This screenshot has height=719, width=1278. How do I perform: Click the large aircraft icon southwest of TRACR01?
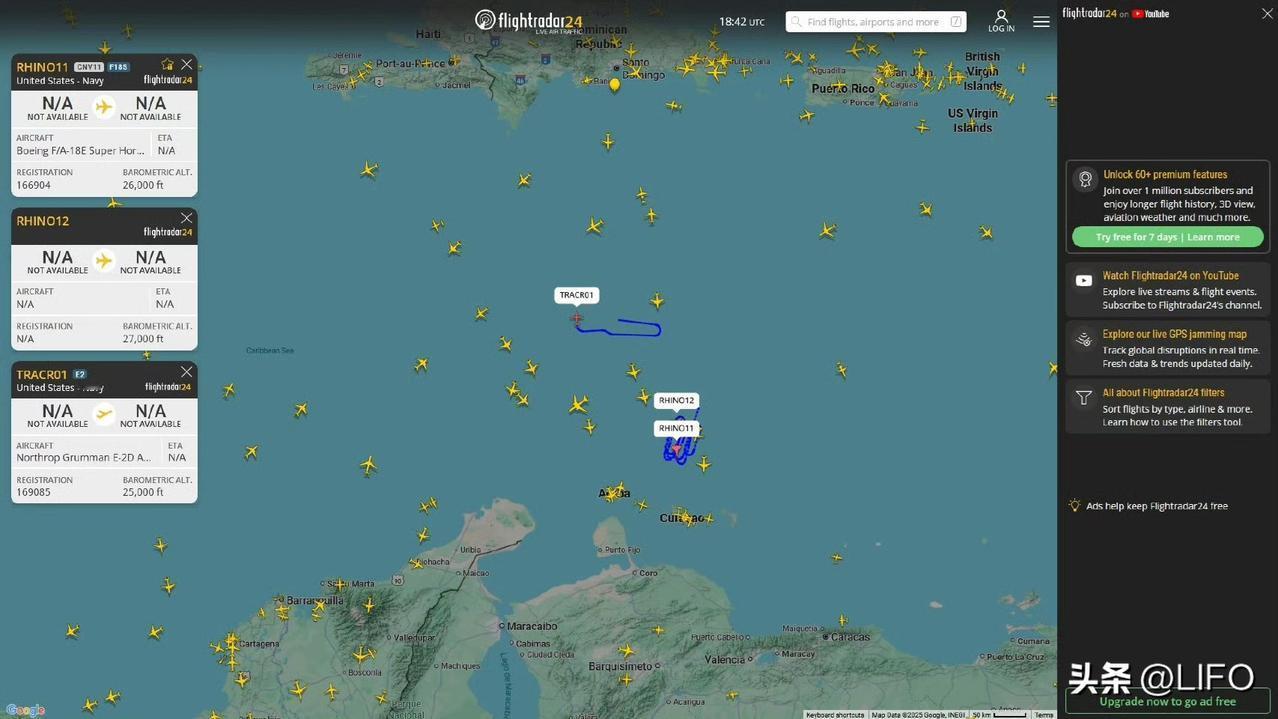coord(578,404)
